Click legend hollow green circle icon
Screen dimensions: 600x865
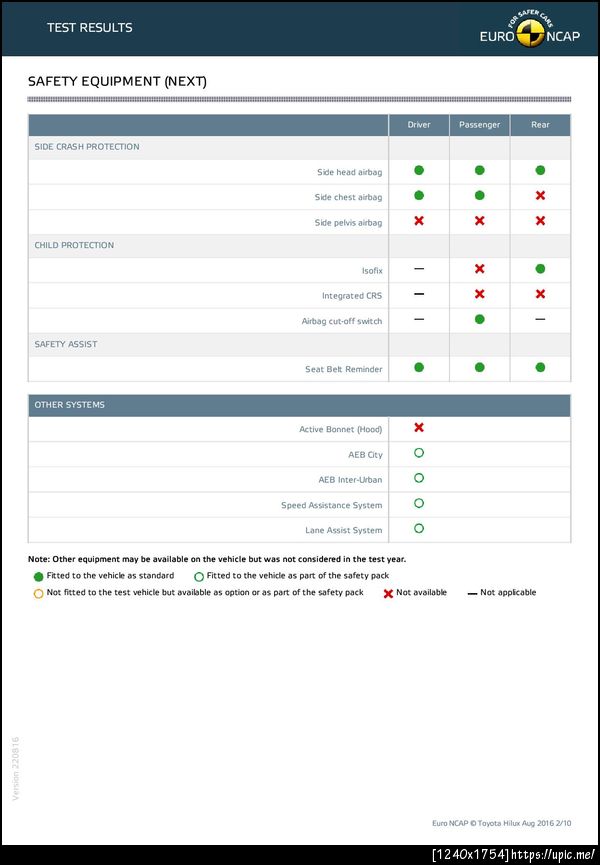(x=199, y=577)
